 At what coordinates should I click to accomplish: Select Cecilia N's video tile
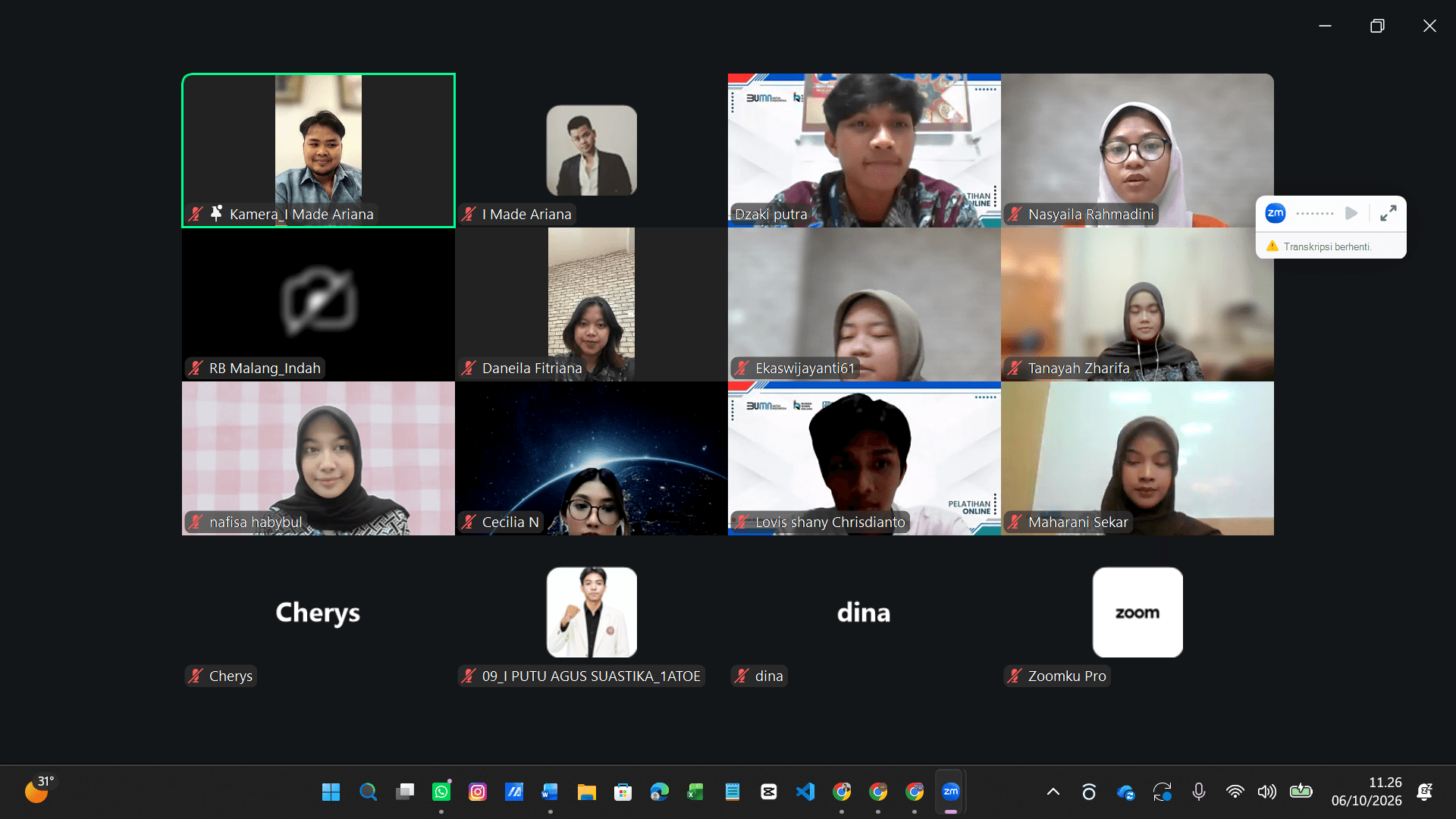[591, 458]
